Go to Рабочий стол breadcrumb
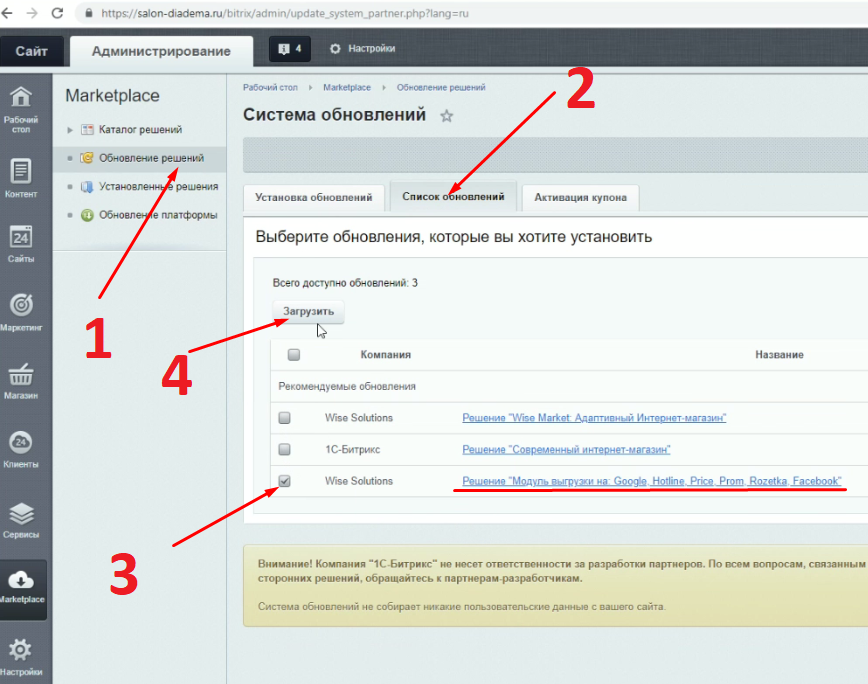The image size is (868, 684). pyautogui.click(x=270, y=87)
